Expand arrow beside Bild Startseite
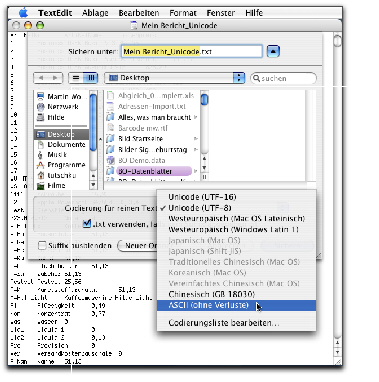379x382 pixels. 196,139
